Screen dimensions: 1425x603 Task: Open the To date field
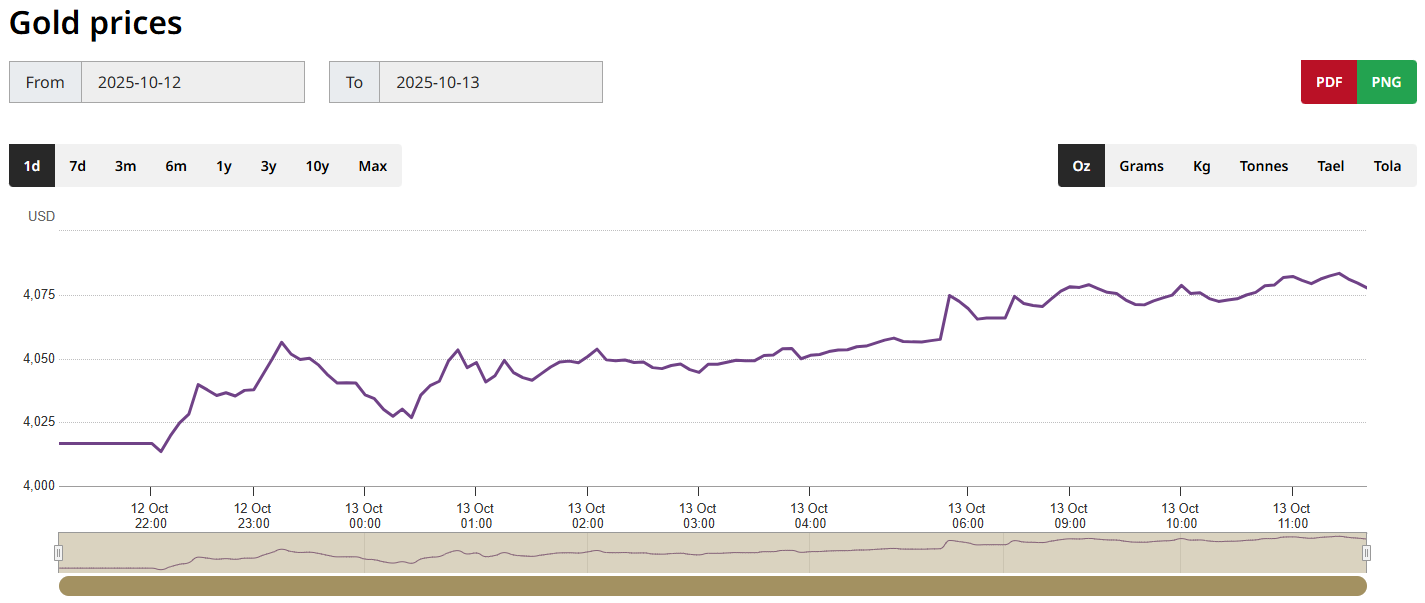coord(490,82)
